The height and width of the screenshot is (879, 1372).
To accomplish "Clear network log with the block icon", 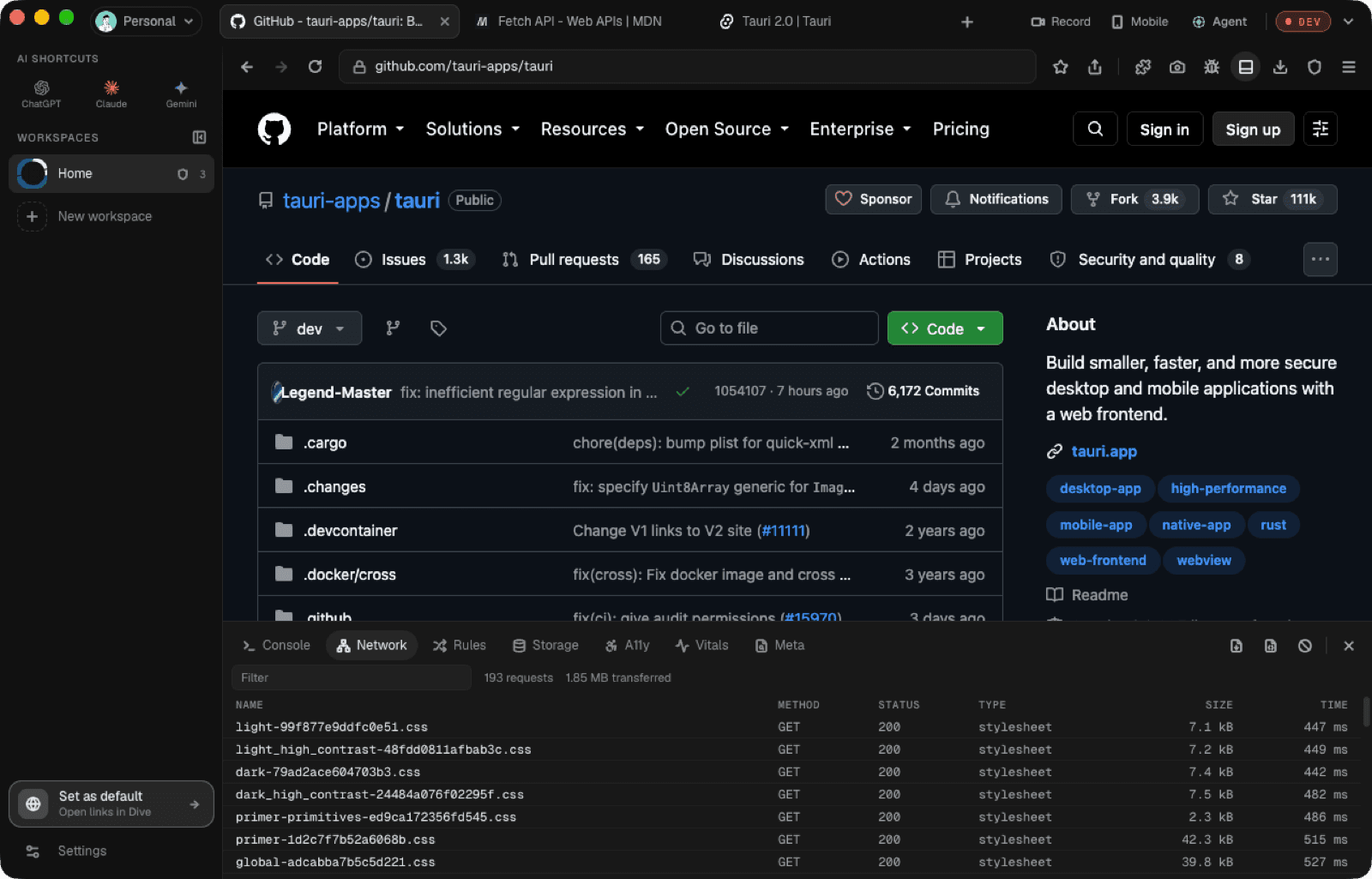I will click(1305, 646).
